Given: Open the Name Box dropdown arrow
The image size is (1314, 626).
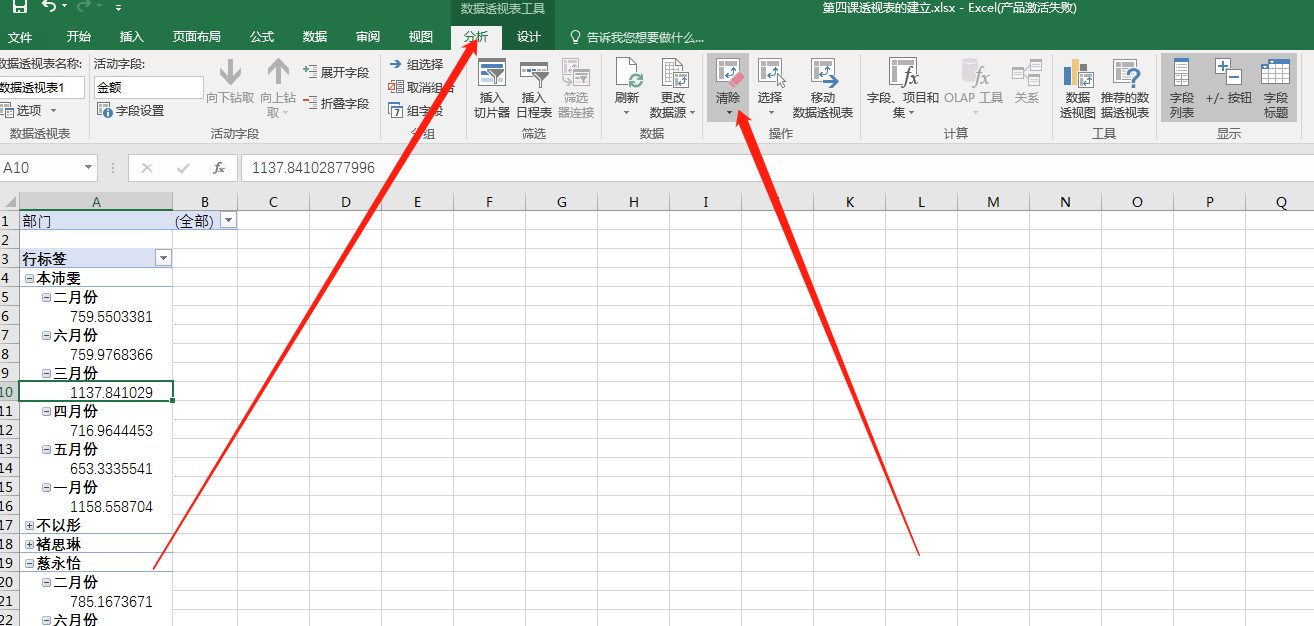Looking at the screenshot, I should [x=89, y=168].
